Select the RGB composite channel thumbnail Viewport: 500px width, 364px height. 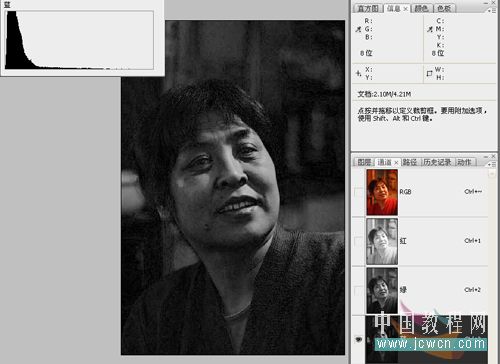382,192
